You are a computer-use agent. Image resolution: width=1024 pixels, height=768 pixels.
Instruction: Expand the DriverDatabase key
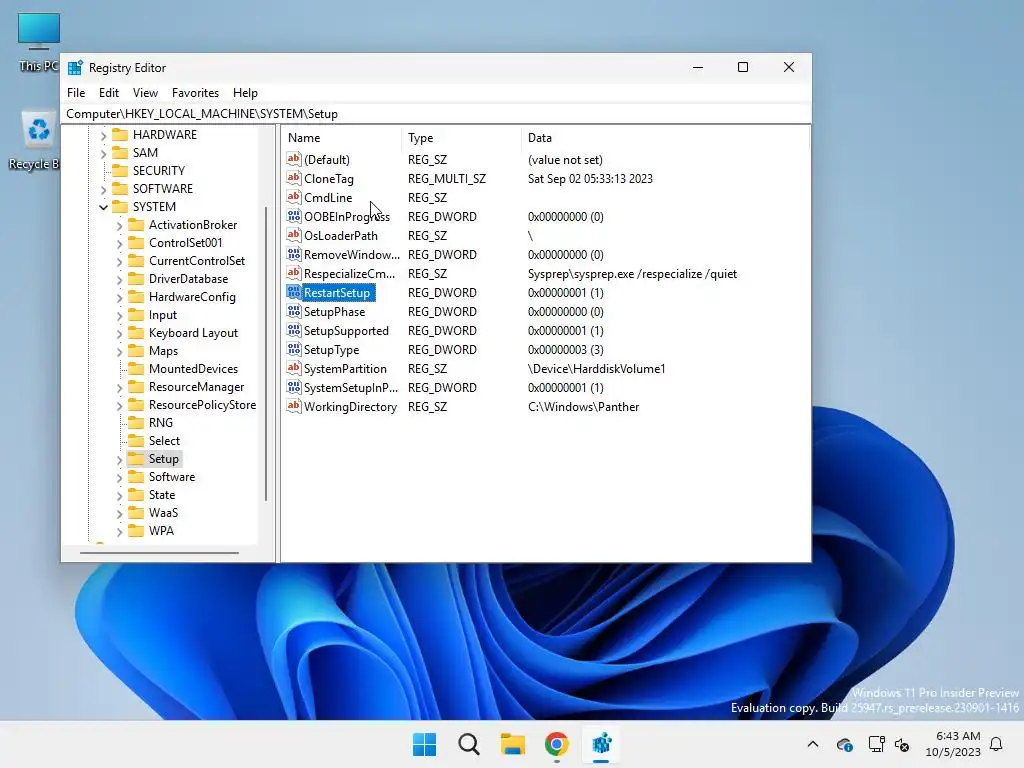coord(119,279)
